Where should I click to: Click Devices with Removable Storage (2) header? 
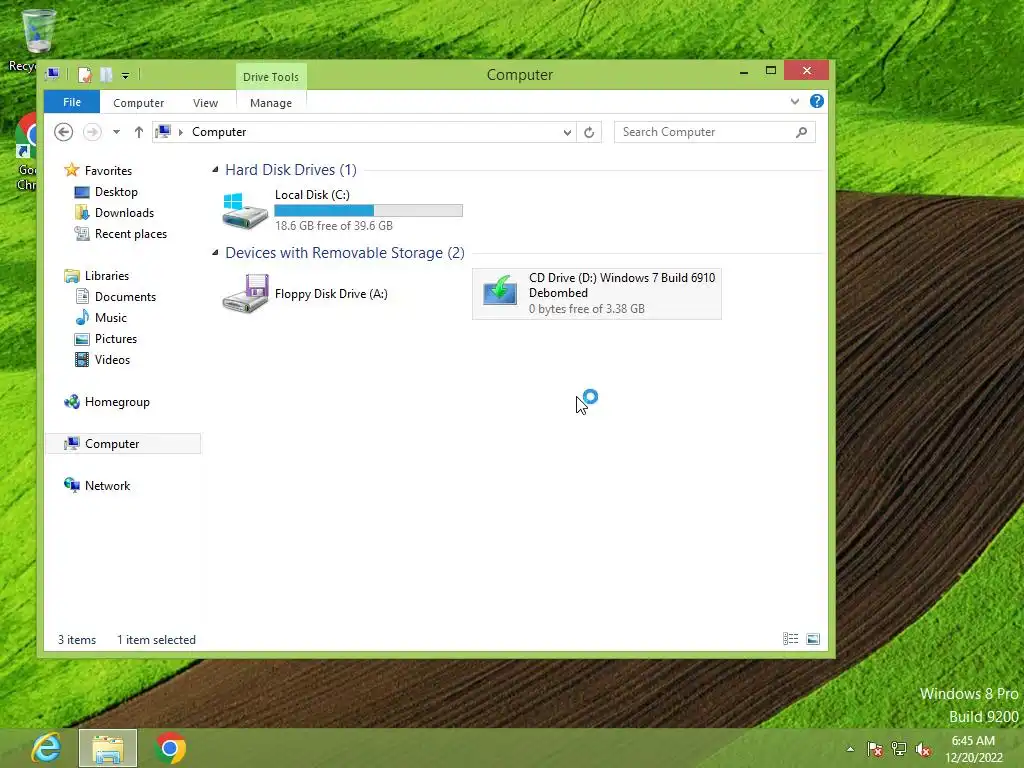coord(345,253)
